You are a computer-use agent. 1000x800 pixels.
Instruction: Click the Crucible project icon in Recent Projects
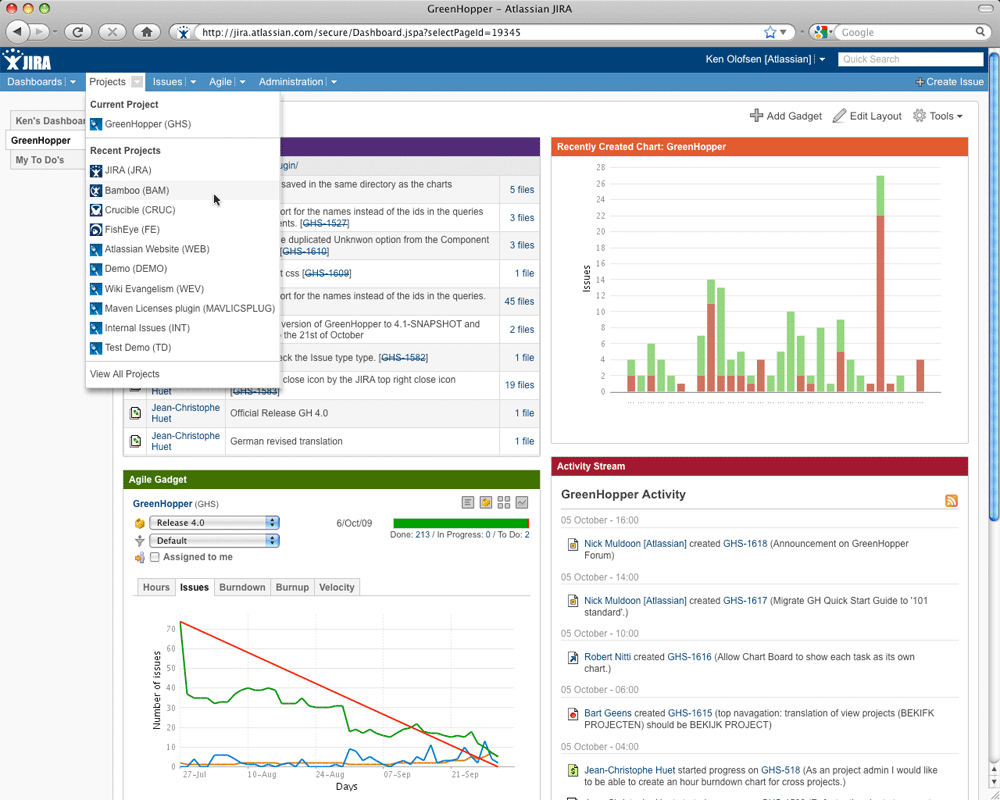(x=96, y=210)
